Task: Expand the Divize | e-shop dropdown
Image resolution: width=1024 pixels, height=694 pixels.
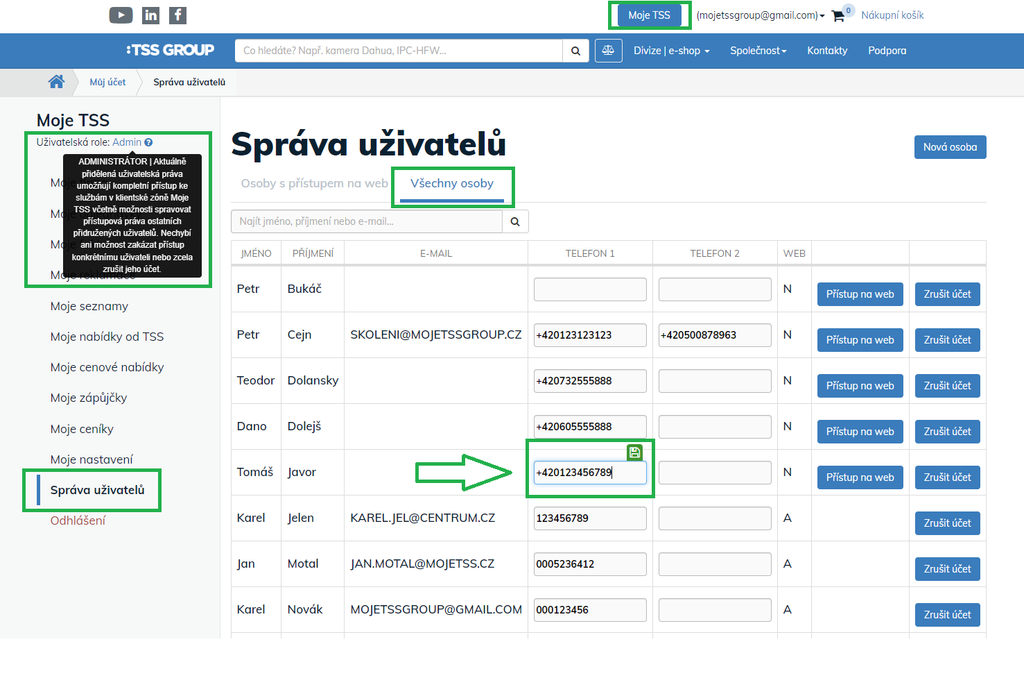Action: click(671, 51)
